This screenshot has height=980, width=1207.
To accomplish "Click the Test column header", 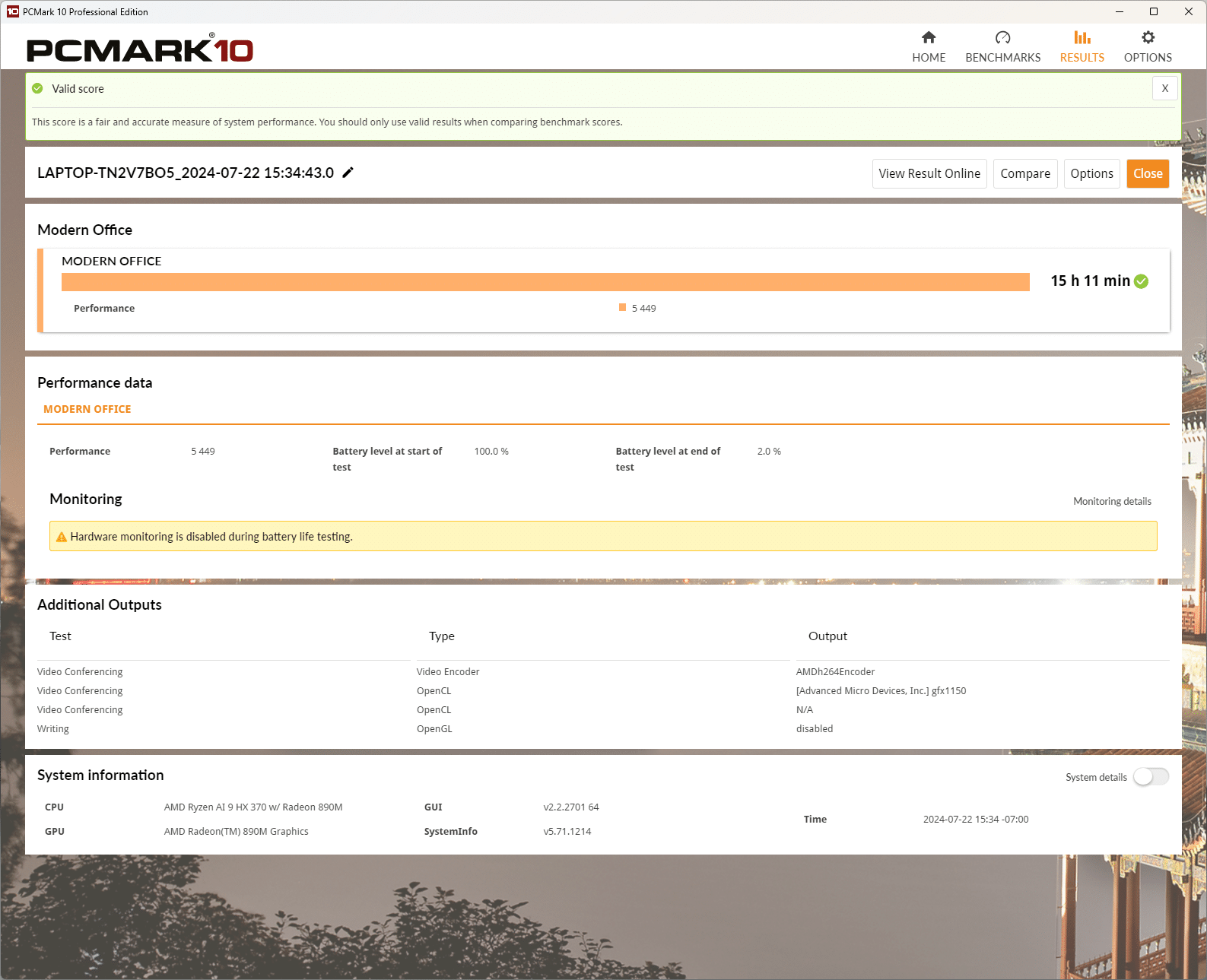I will pos(60,636).
